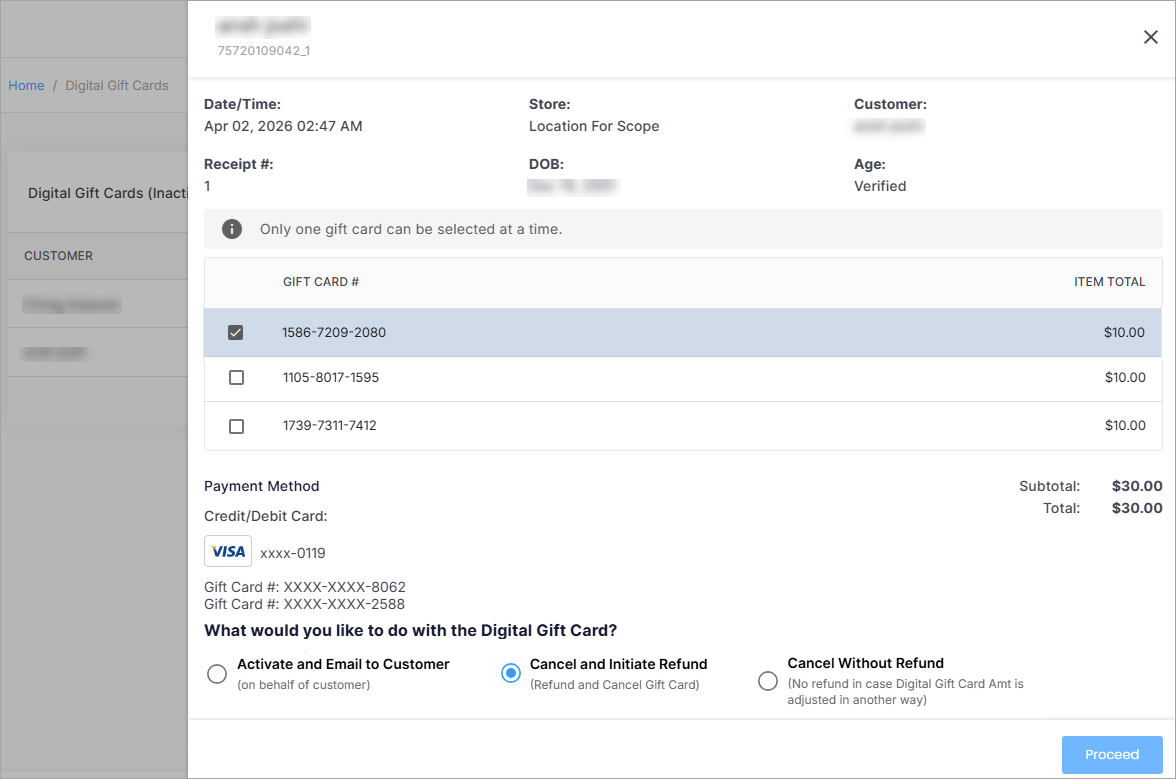
Task: Click the info icon in notice banner
Action: click(x=232, y=229)
